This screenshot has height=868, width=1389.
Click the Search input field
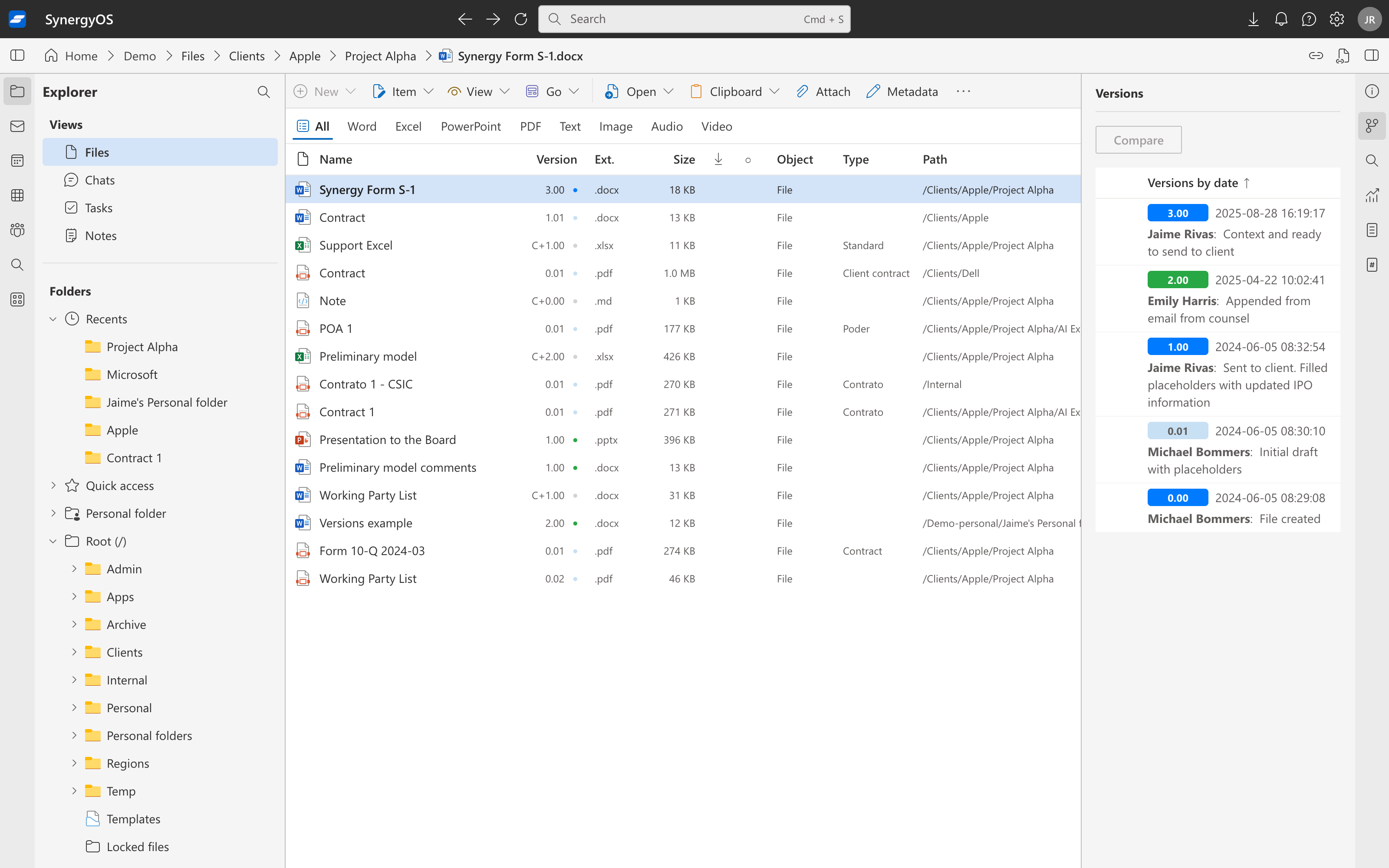tap(694, 19)
